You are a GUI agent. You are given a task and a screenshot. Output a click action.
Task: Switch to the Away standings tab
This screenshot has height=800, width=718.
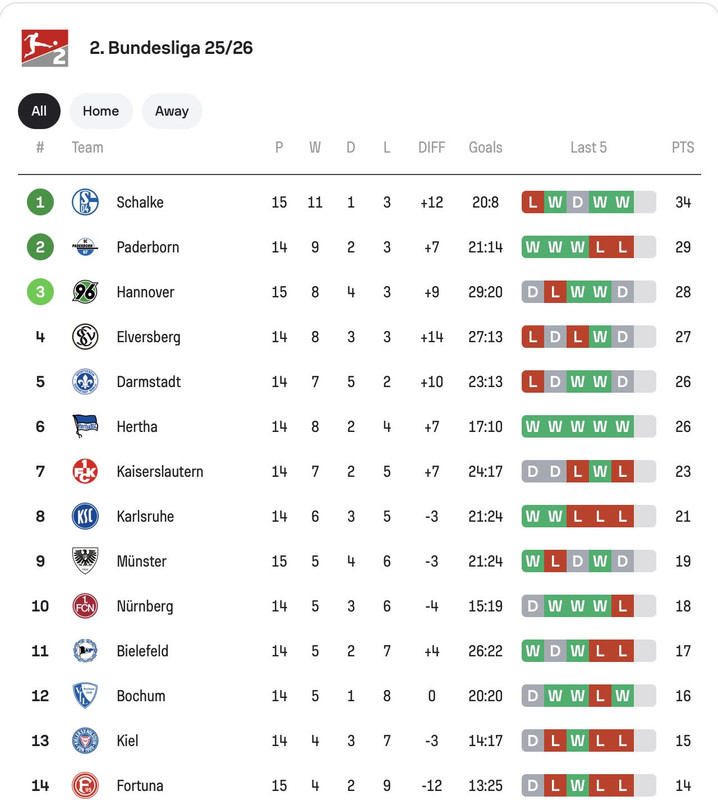click(x=172, y=111)
